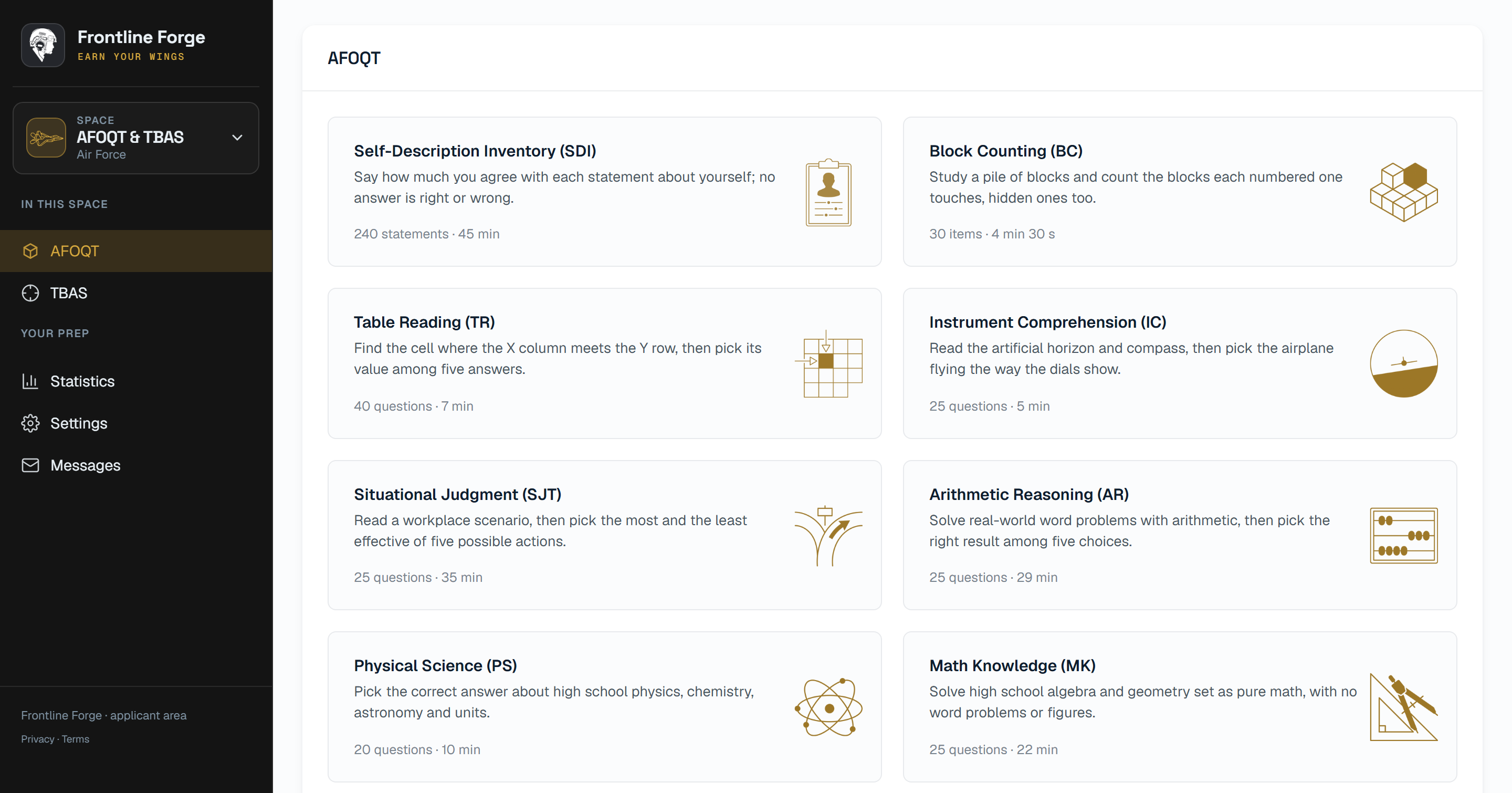Click the Table Reading grid icon
The image size is (1512, 793).
pos(828,363)
